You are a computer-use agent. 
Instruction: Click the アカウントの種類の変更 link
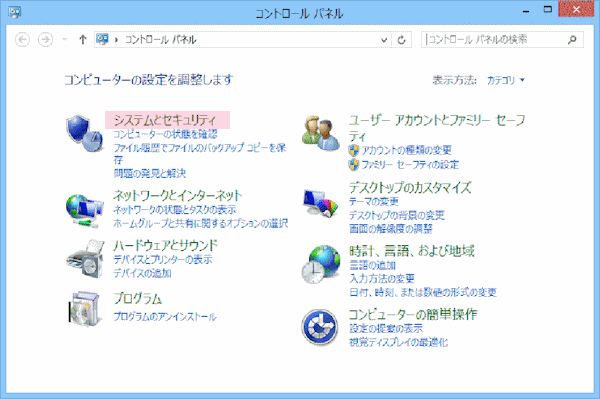407,150
